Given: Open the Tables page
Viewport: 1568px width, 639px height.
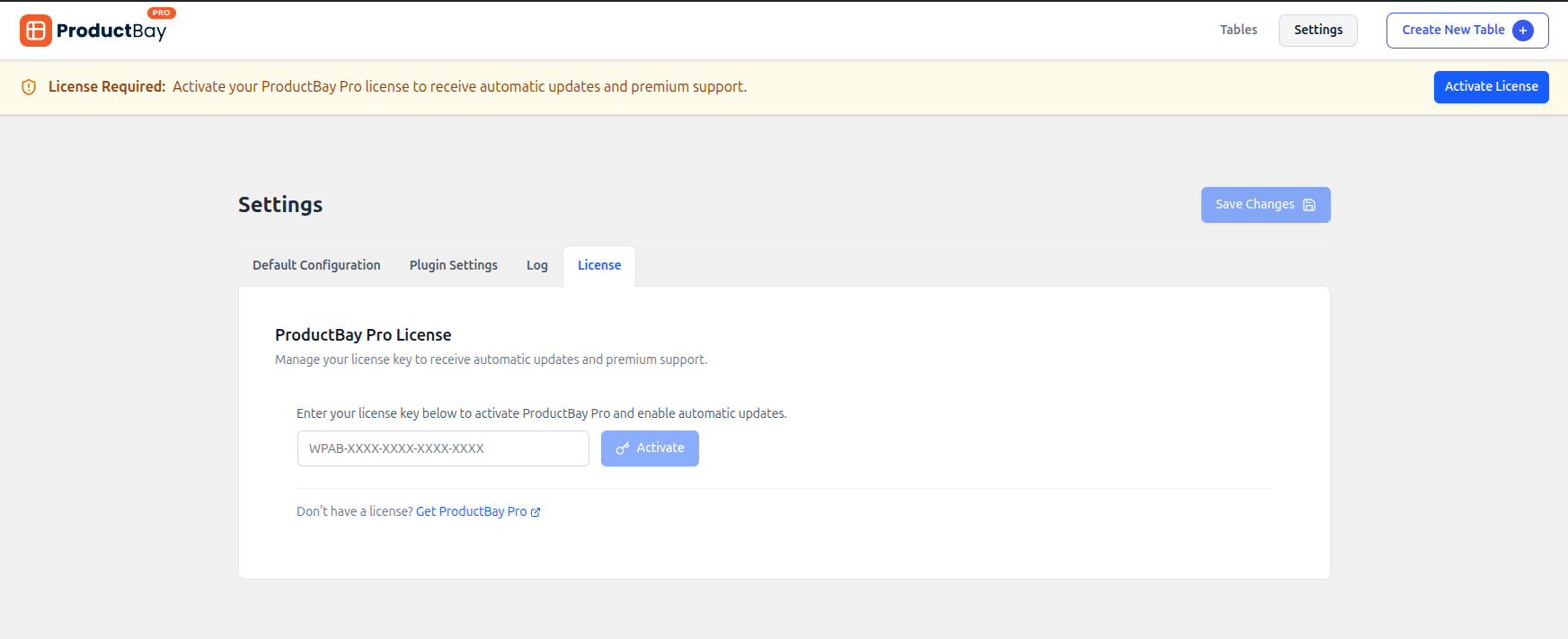Looking at the screenshot, I should [1238, 30].
